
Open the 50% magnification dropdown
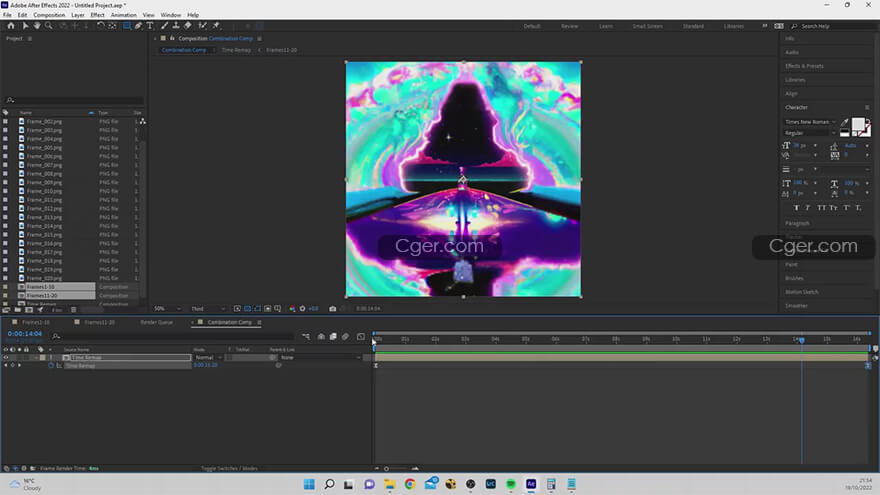(x=167, y=309)
